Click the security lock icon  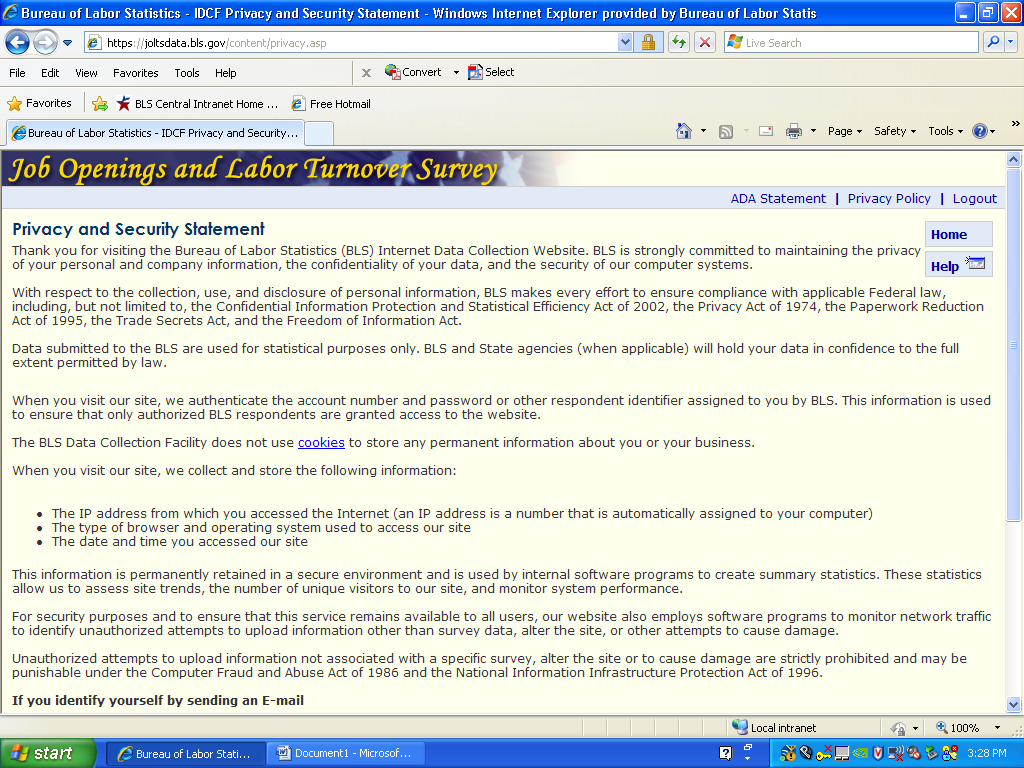(648, 43)
